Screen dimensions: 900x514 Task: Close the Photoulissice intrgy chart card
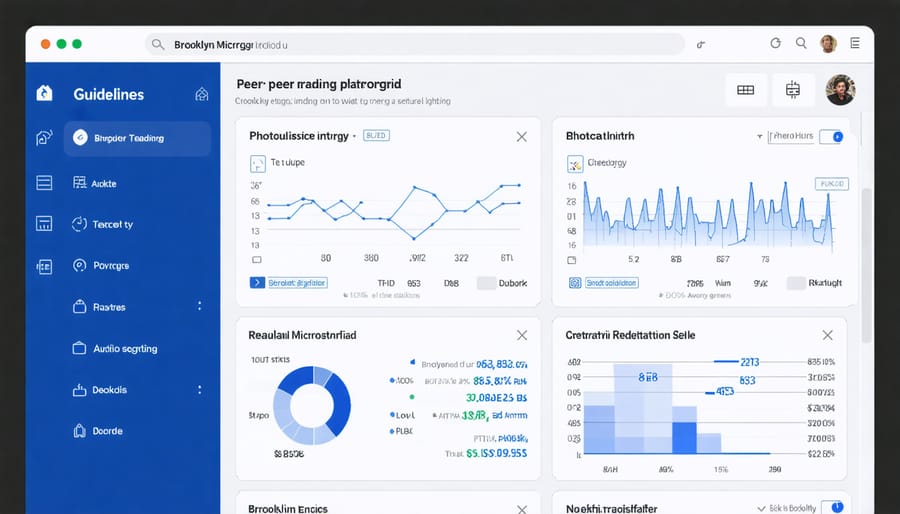(521, 136)
